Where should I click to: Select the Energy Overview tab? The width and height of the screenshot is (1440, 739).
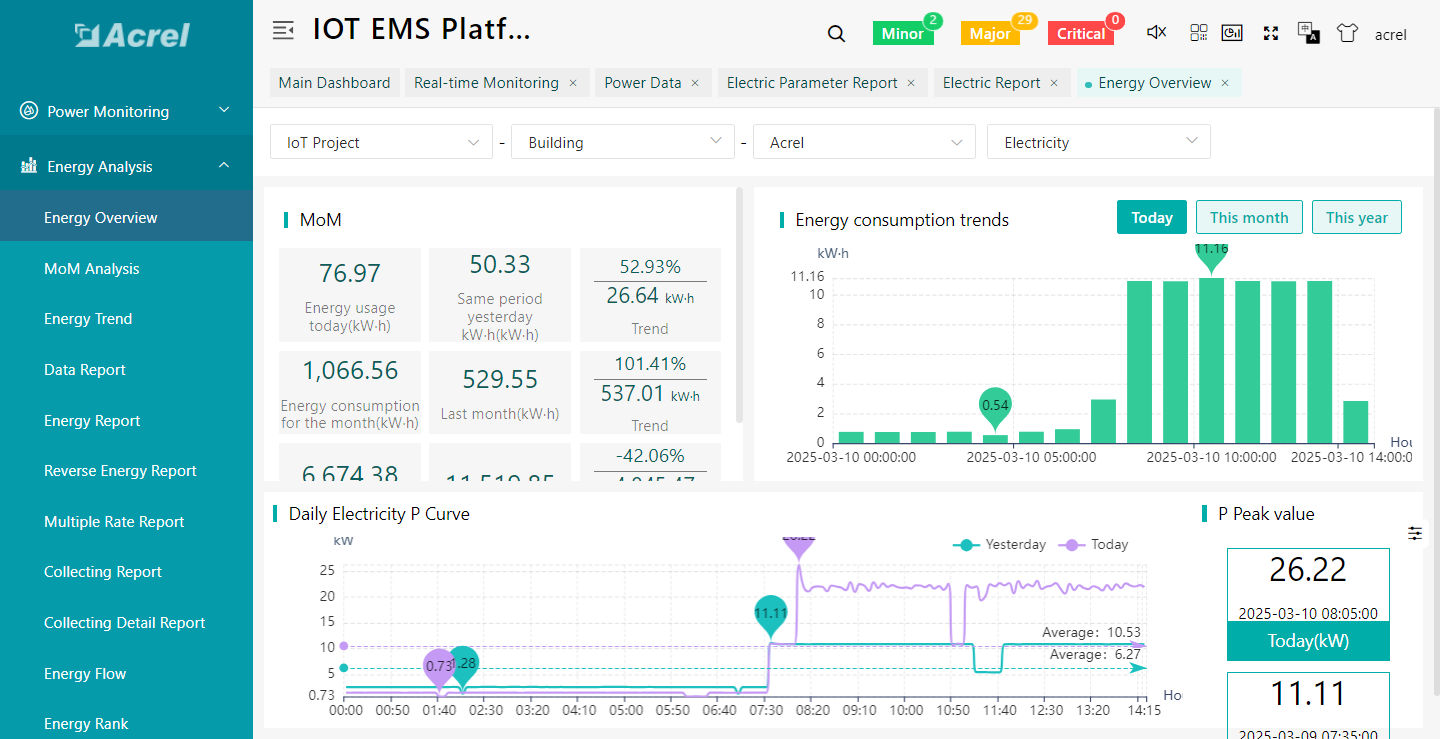pos(1155,83)
